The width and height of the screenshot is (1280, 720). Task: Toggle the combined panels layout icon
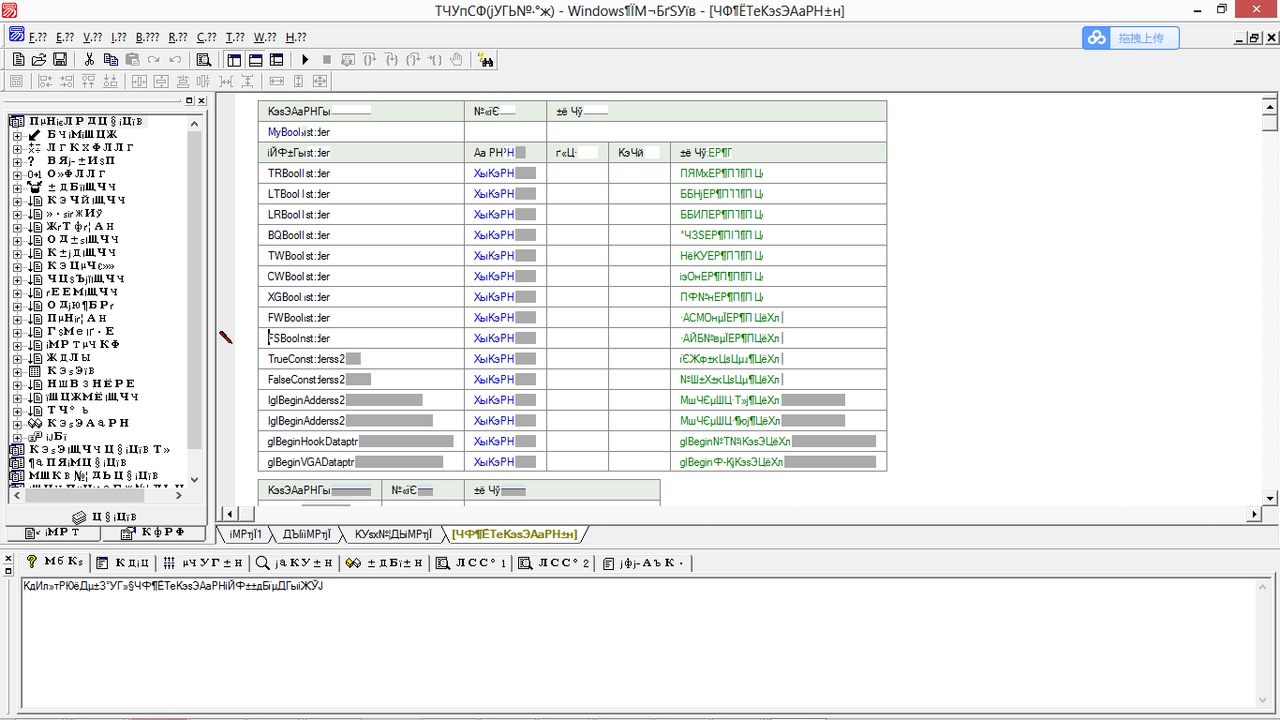[x=277, y=60]
